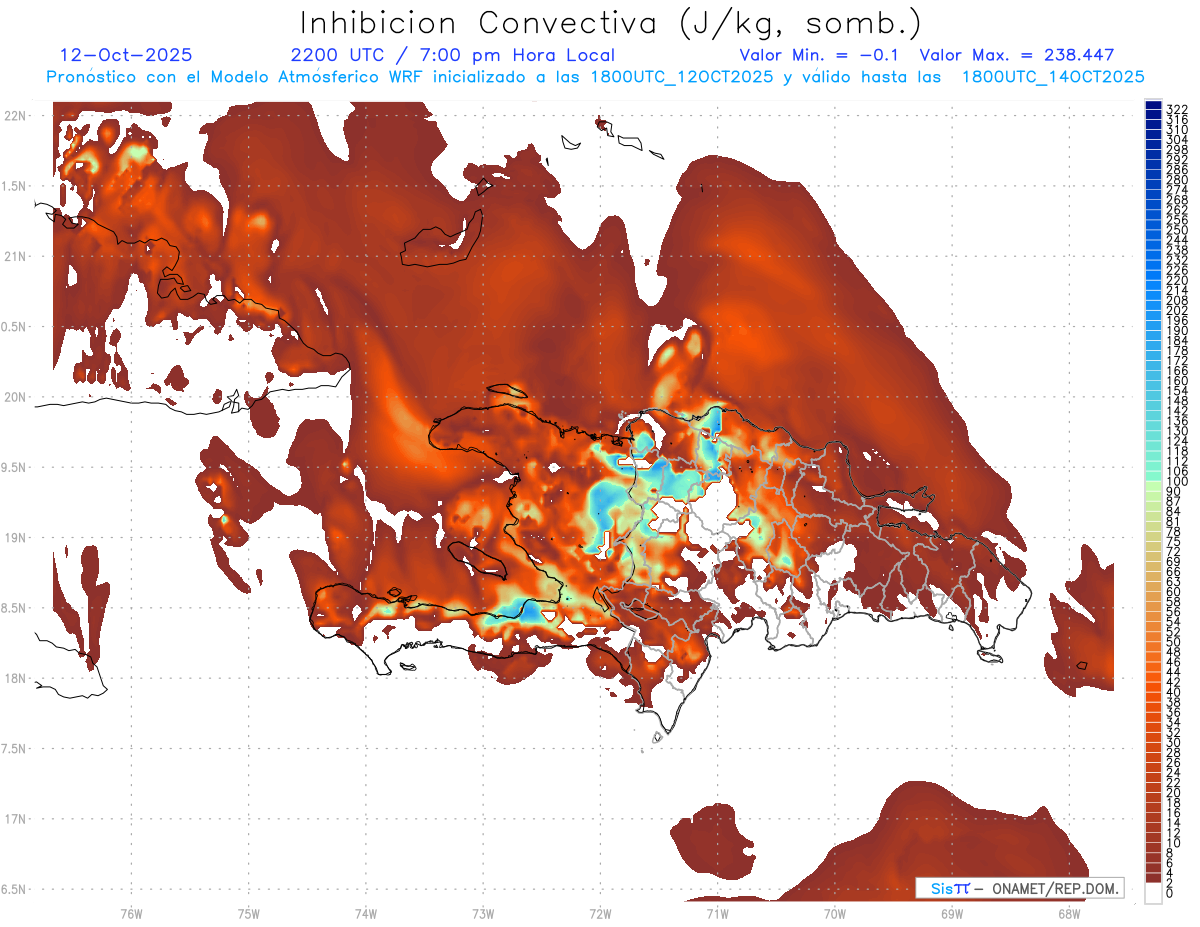
Task: Pick the dark blue 322 swatch on colorbar
Action: pyautogui.click(x=1153, y=108)
